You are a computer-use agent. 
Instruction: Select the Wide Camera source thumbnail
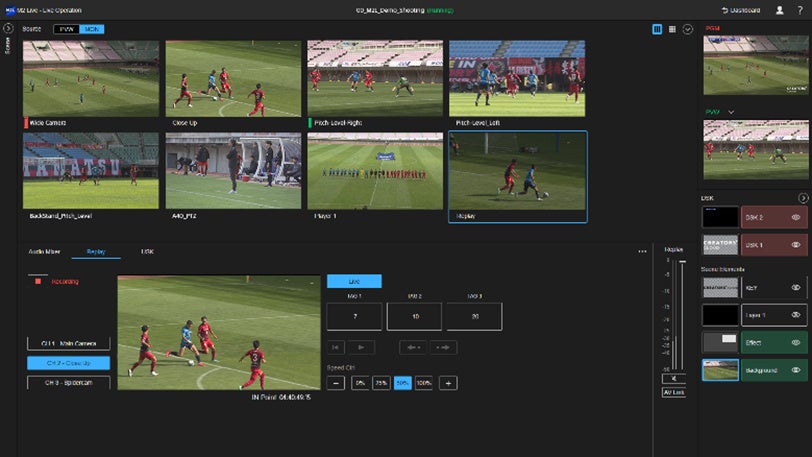click(91, 79)
